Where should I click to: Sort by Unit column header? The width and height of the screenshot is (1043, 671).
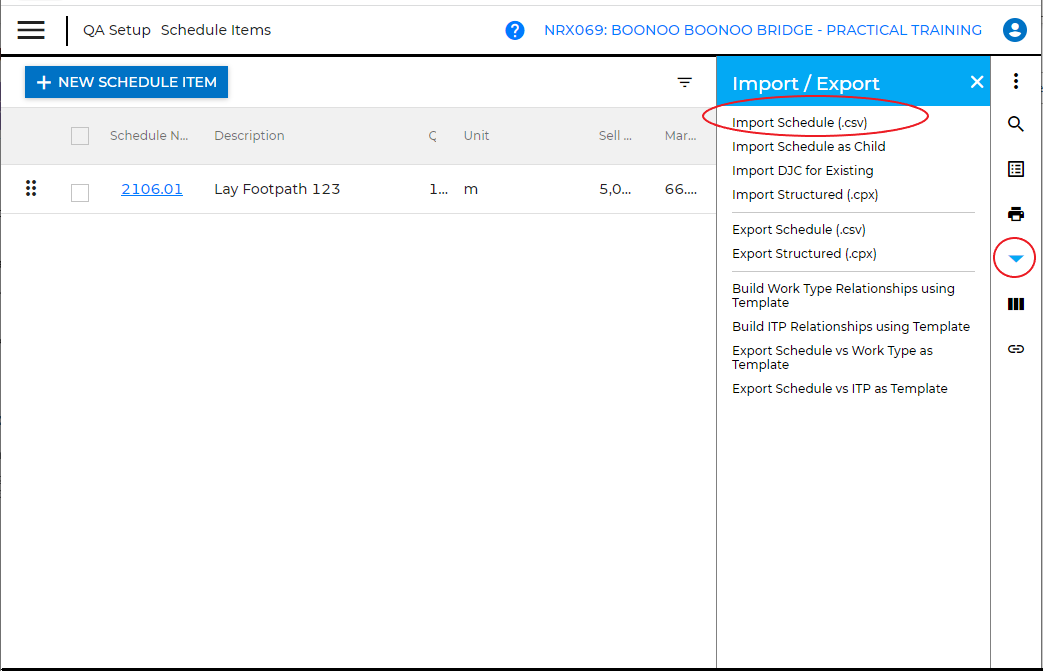tap(476, 136)
